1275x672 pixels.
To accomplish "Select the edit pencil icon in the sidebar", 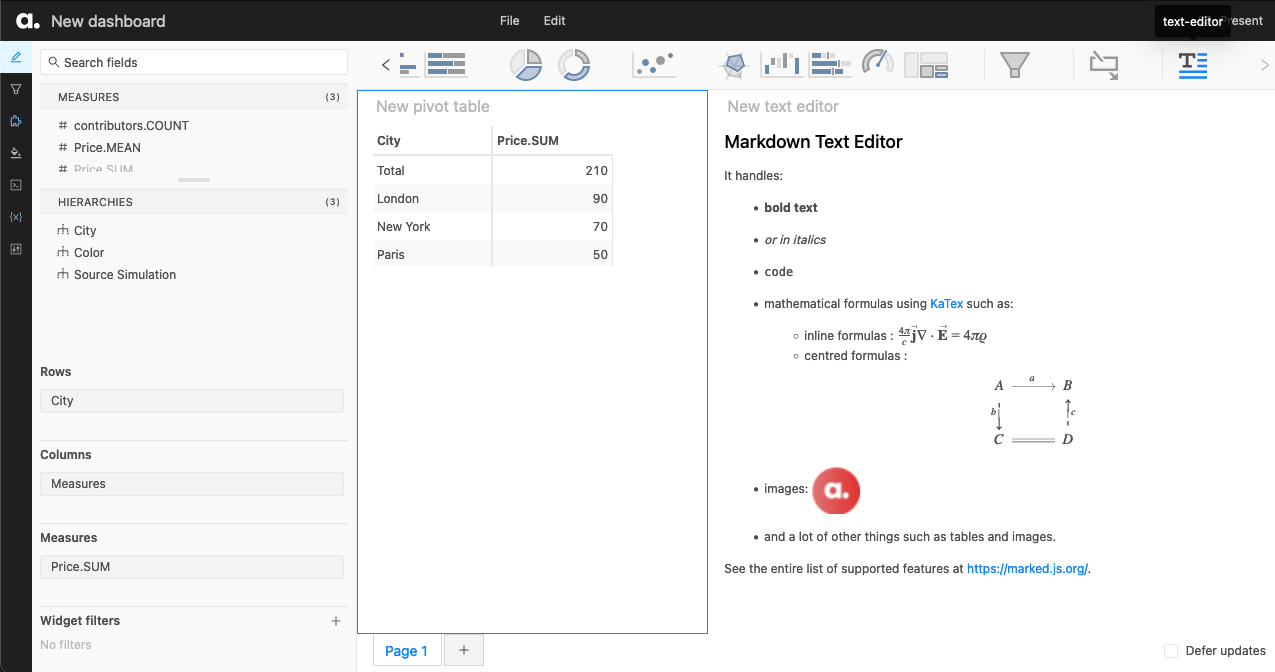I will pos(15,56).
